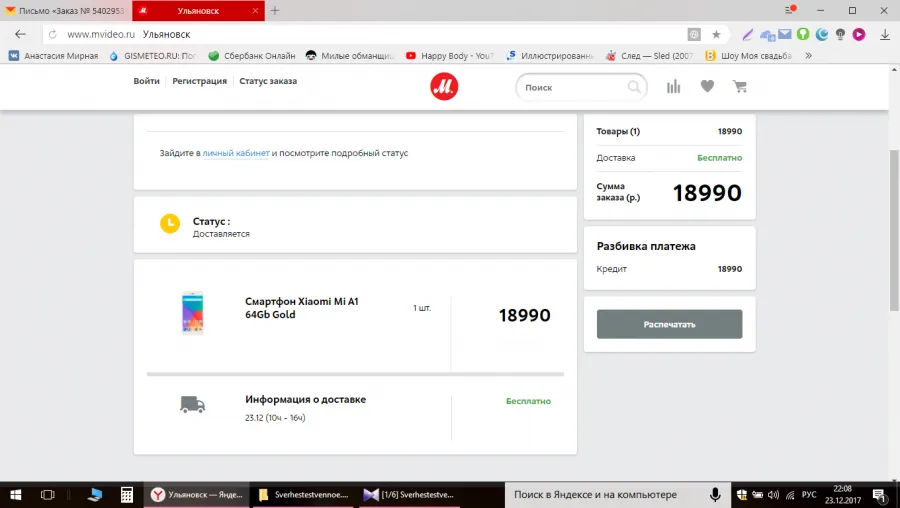Viewport: 900px width, 508px height.
Task: Follow the личный кабинет link
Action: 236,153
